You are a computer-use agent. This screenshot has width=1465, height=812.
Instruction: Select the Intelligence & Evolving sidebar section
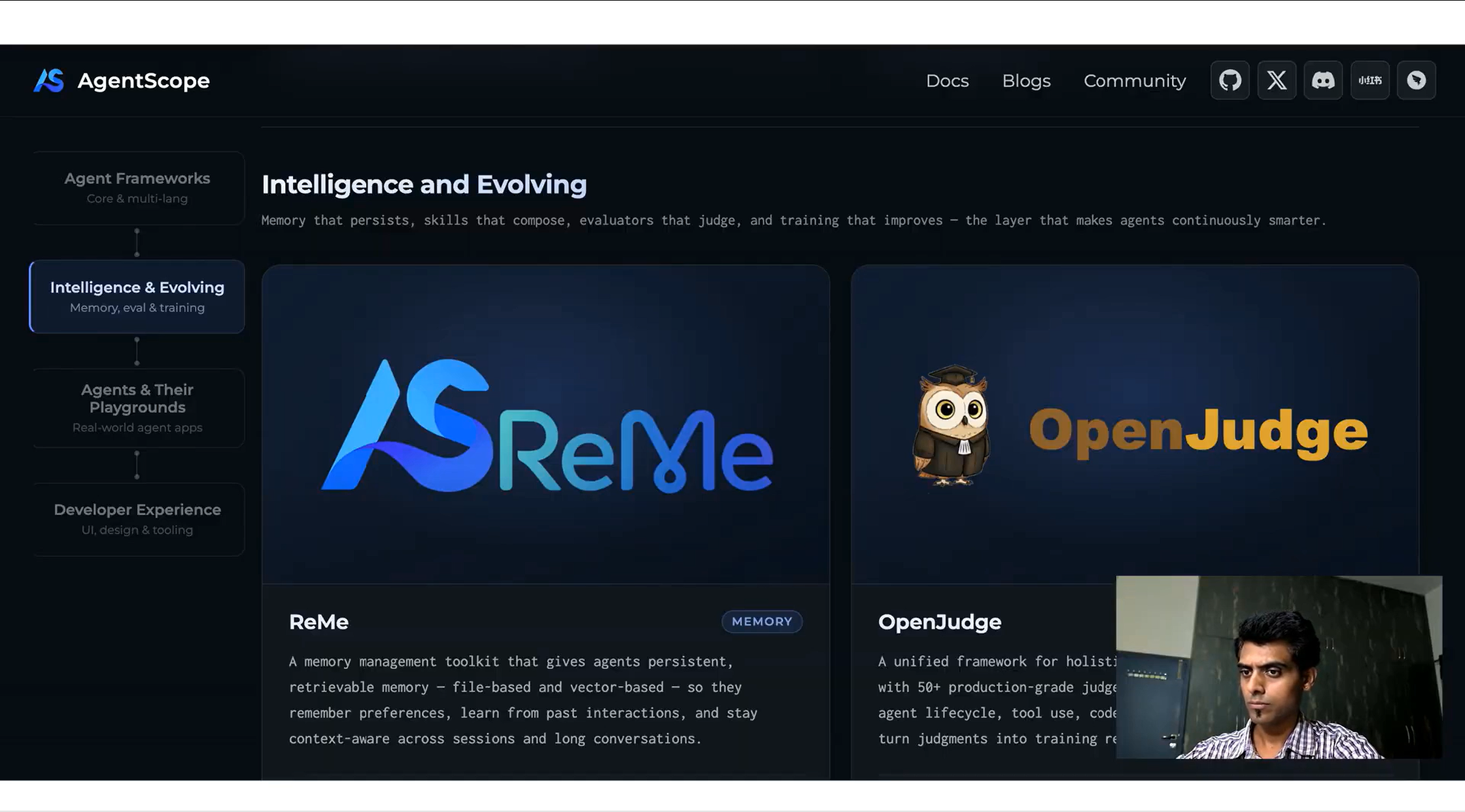(x=137, y=297)
